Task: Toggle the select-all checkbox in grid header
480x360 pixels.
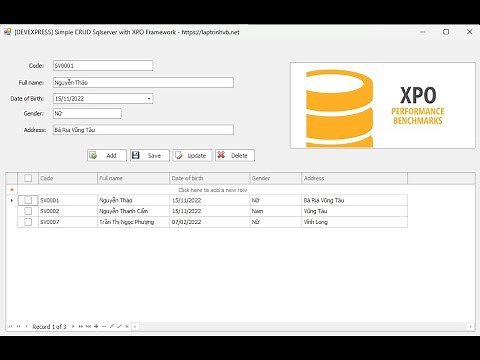Action: click(x=28, y=178)
